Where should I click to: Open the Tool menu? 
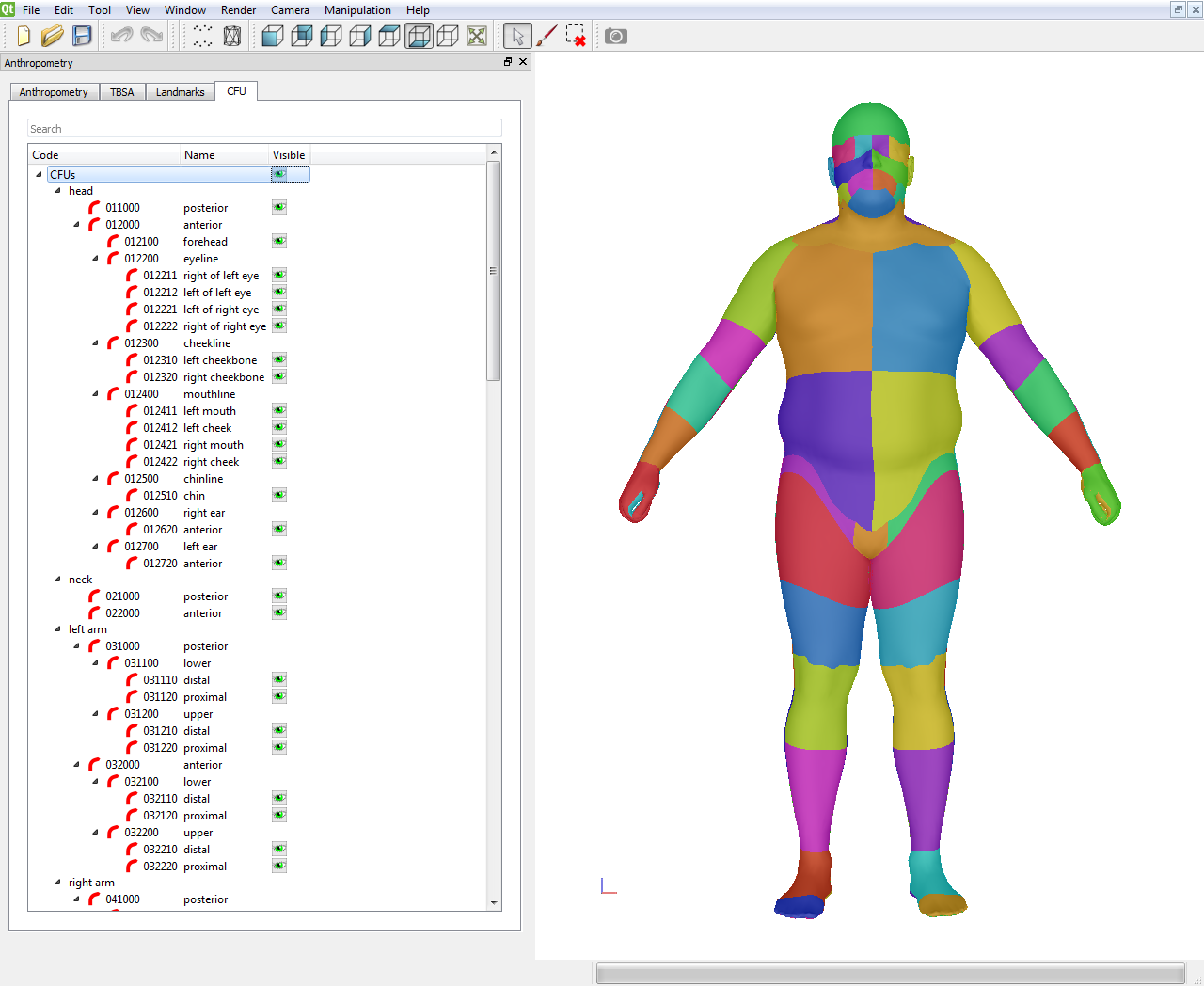100,10
